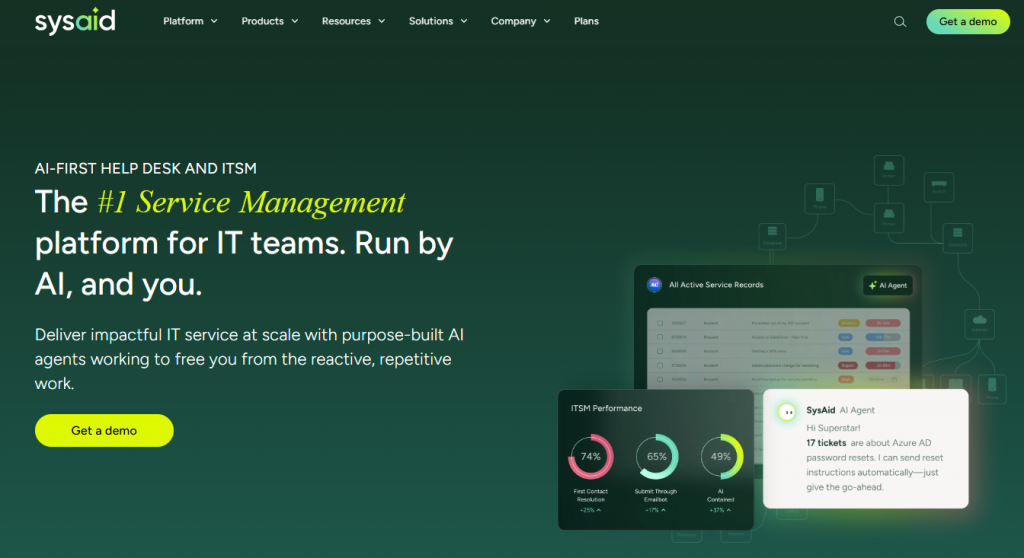Open the site search magnifier icon
The image size is (1024, 558).
click(900, 22)
